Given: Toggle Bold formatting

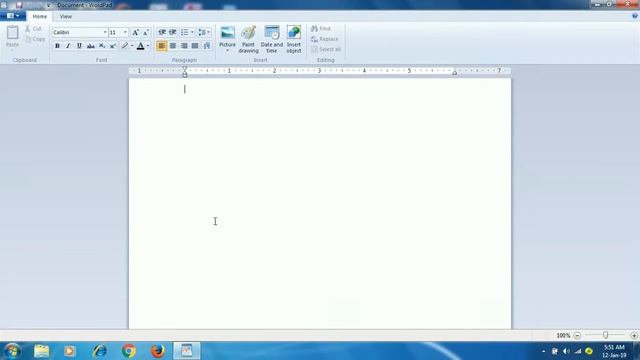Looking at the screenshot, I should pos(57,46).
